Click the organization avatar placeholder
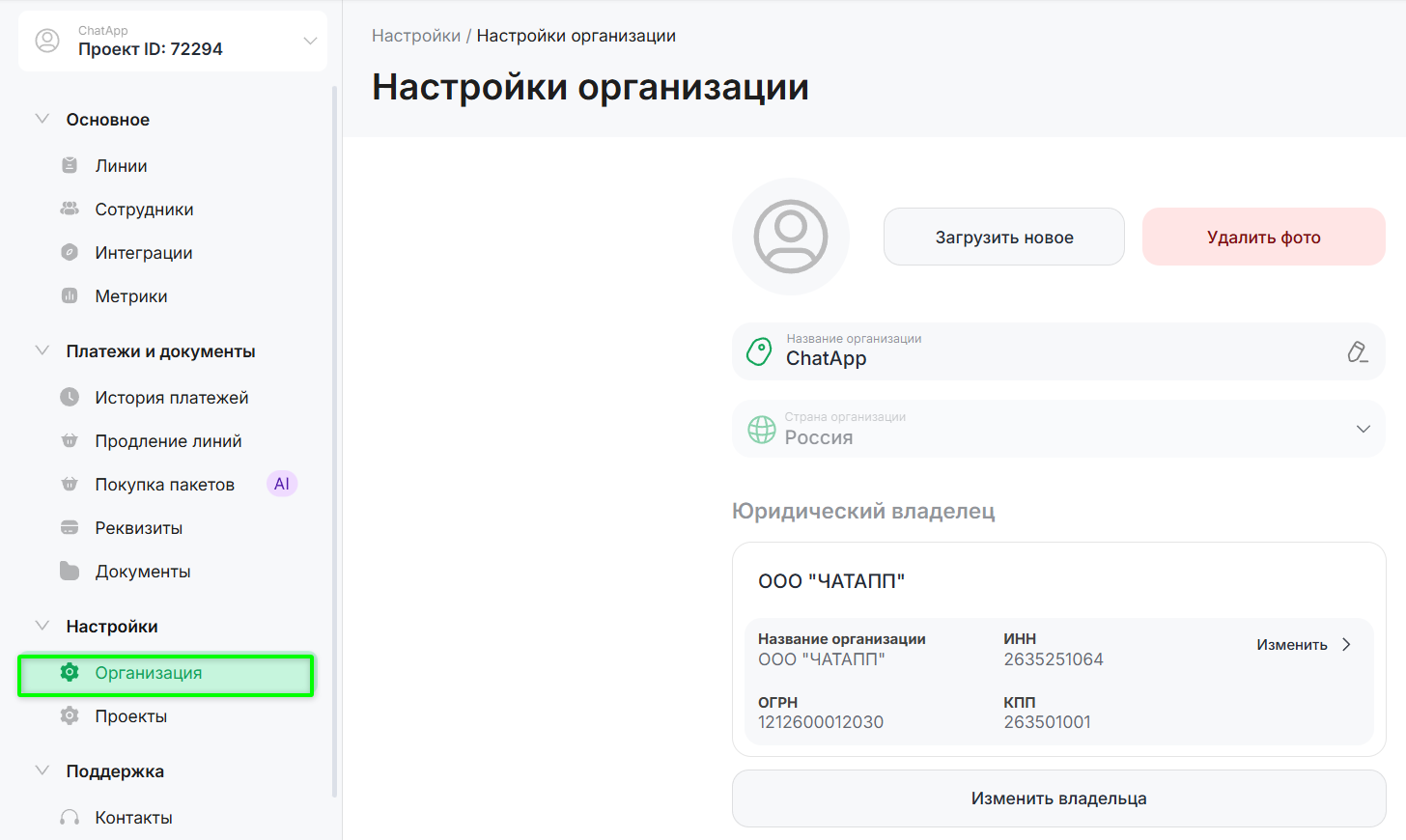This screenshot has height=840, width=1406. point(790,237)
